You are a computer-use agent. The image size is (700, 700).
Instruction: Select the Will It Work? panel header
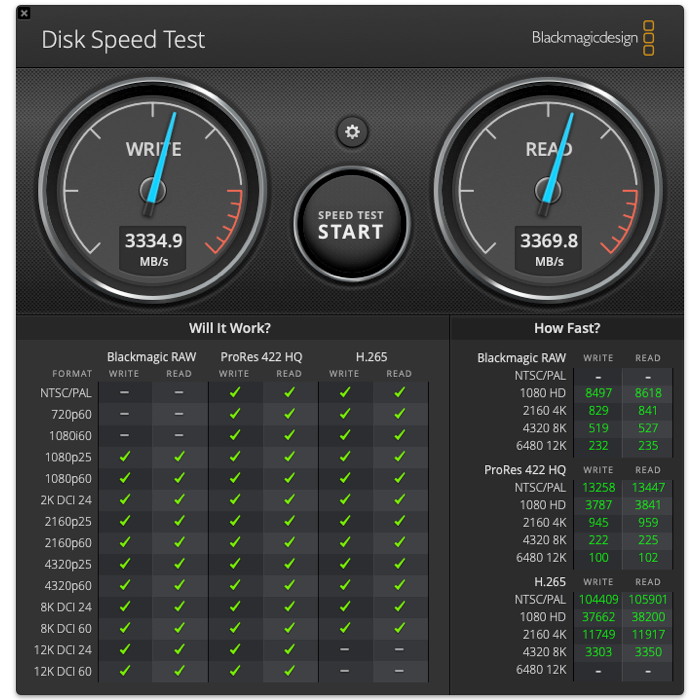tap(230, 328)
